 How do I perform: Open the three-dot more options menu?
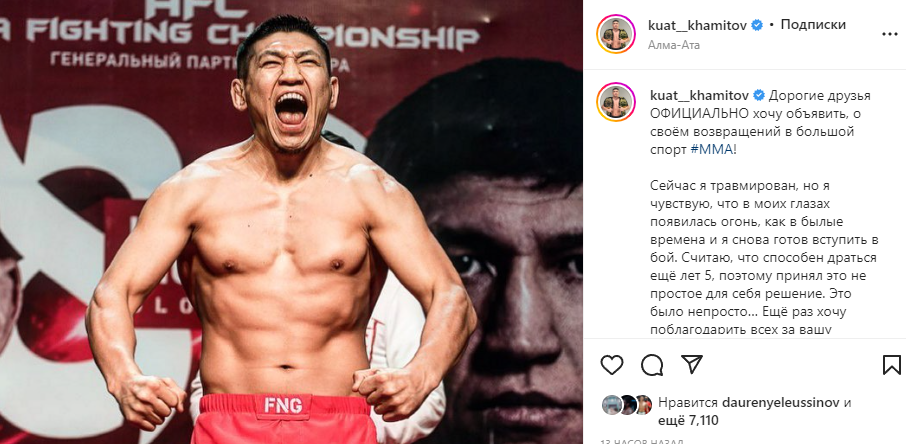[x=889, y=35]
